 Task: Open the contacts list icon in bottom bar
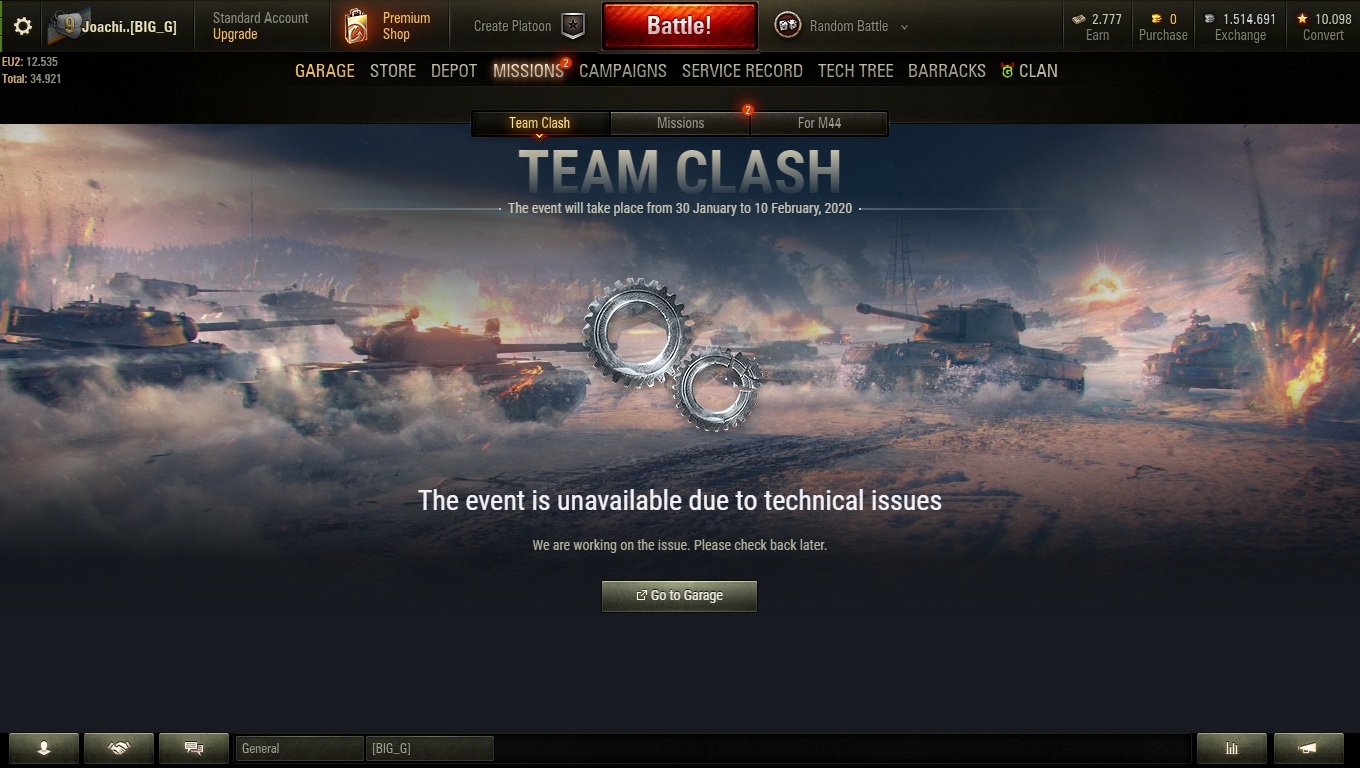[x=44, y=748]
